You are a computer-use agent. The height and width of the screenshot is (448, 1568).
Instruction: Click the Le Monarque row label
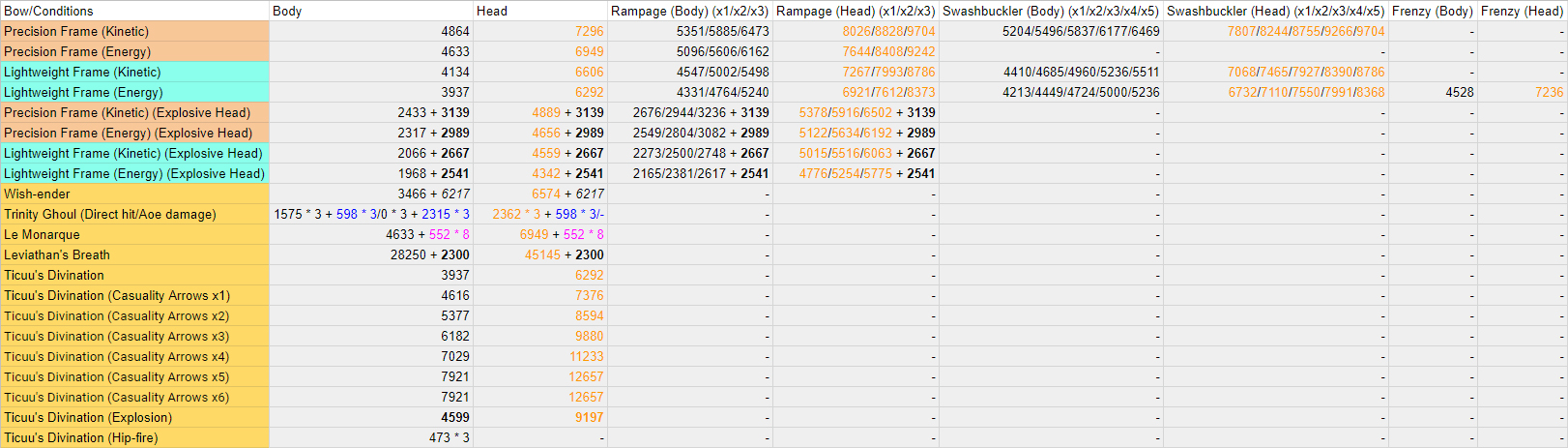pos(134,234)
